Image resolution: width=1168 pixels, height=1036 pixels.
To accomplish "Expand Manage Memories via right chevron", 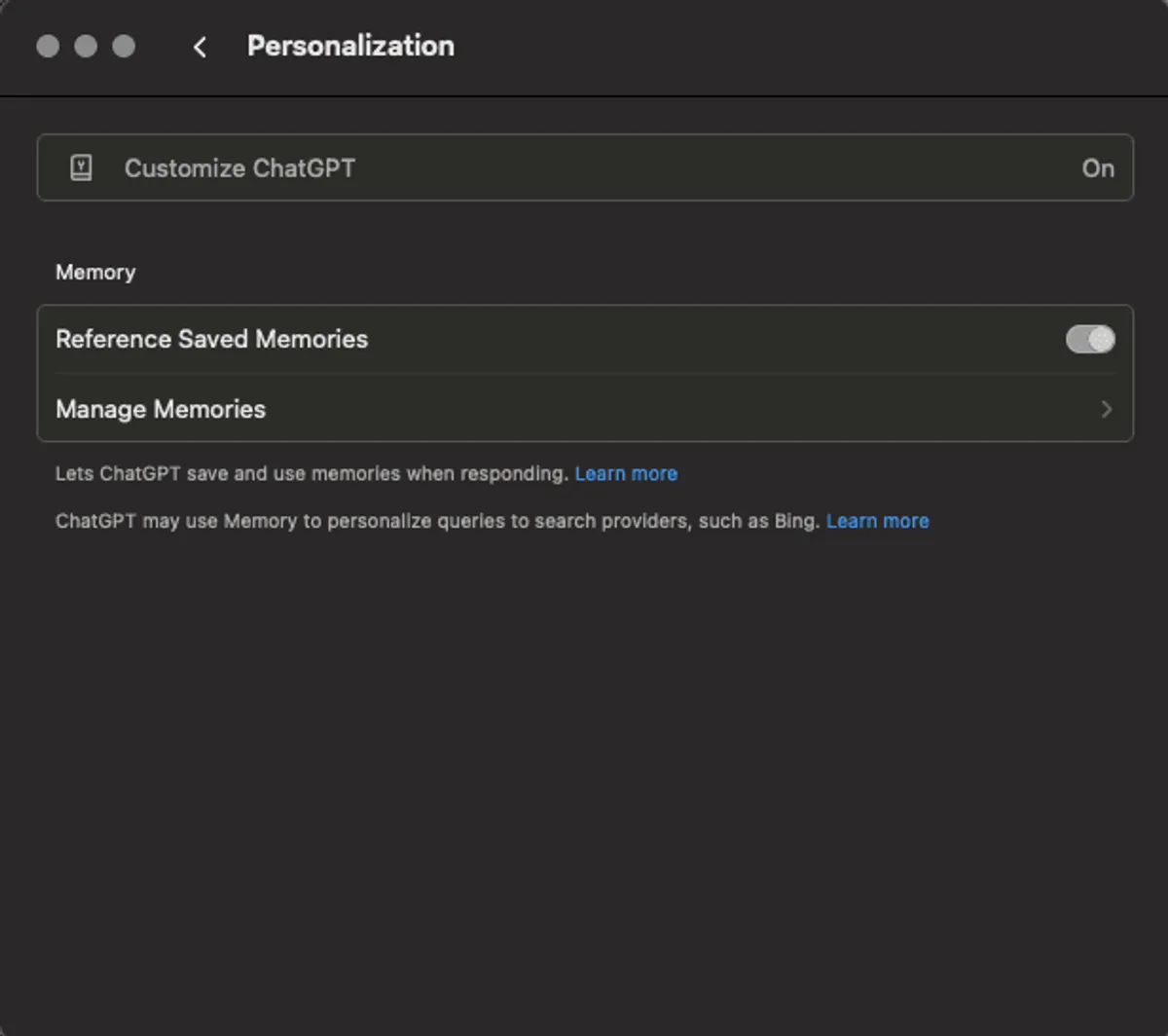I will tap(1106, 409).
